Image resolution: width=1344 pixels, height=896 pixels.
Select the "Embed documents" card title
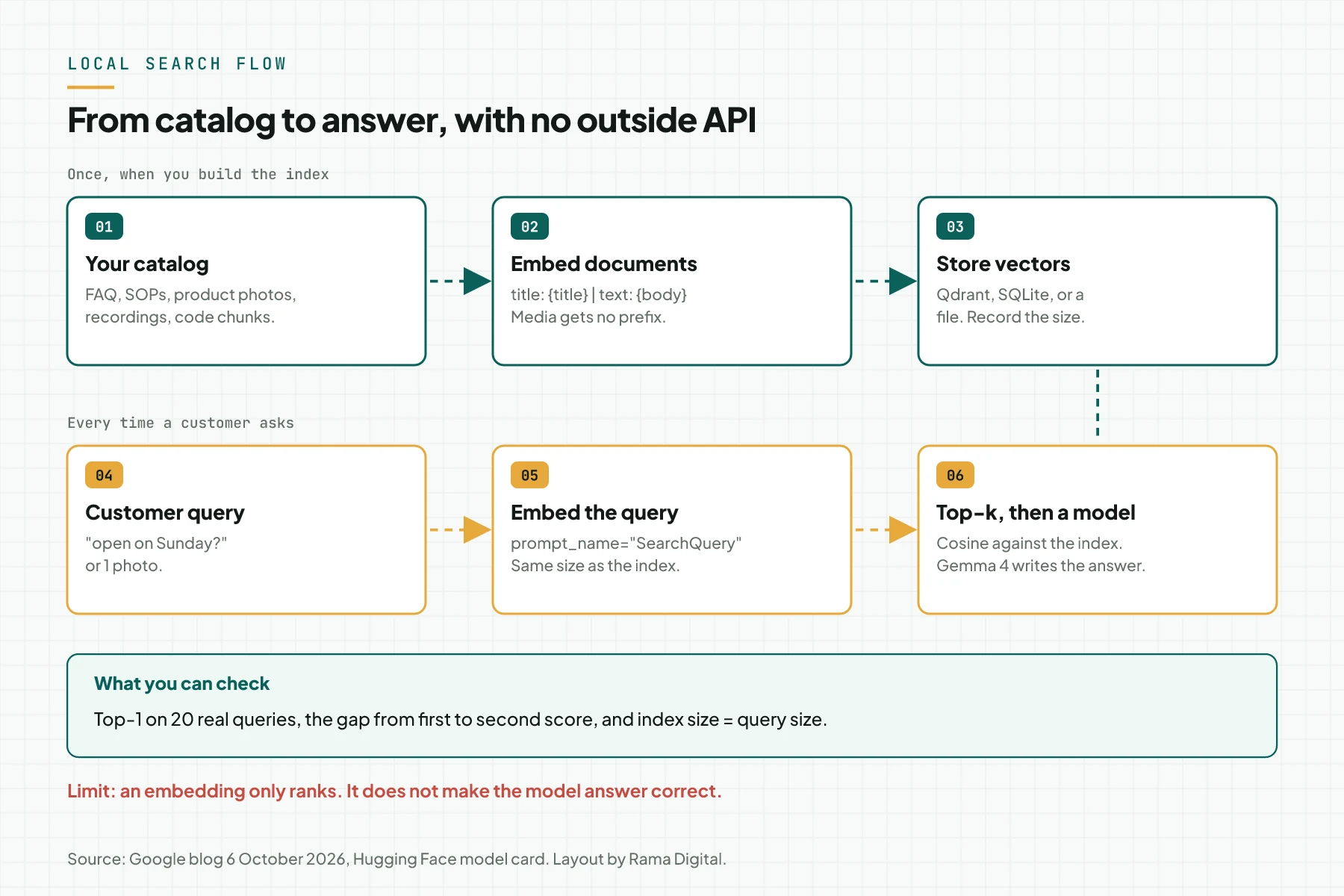pyautogui.click(x=603, y=264)
